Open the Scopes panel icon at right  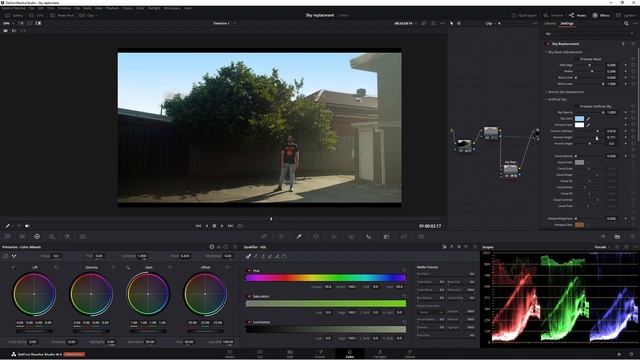pos(617,236)
